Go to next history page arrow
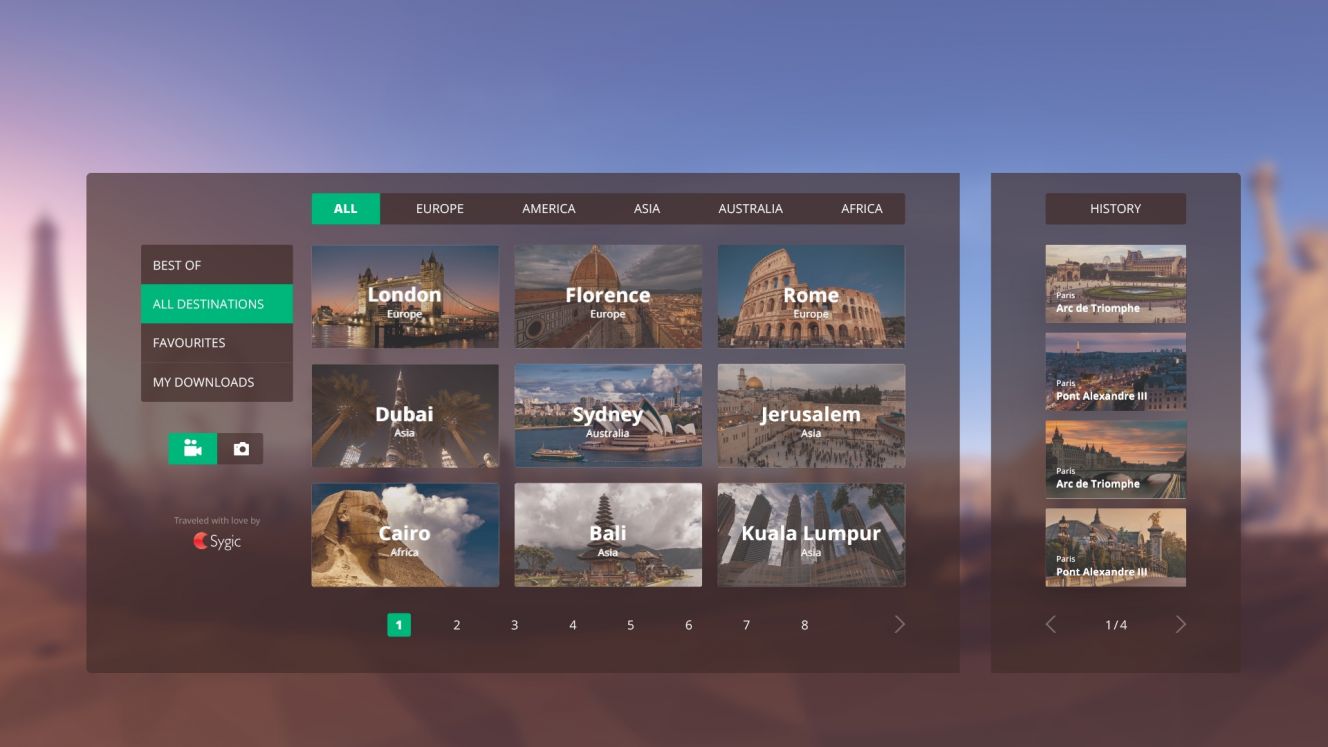1328x747 pixels. pyautogui.click(x=1180, y=625)
